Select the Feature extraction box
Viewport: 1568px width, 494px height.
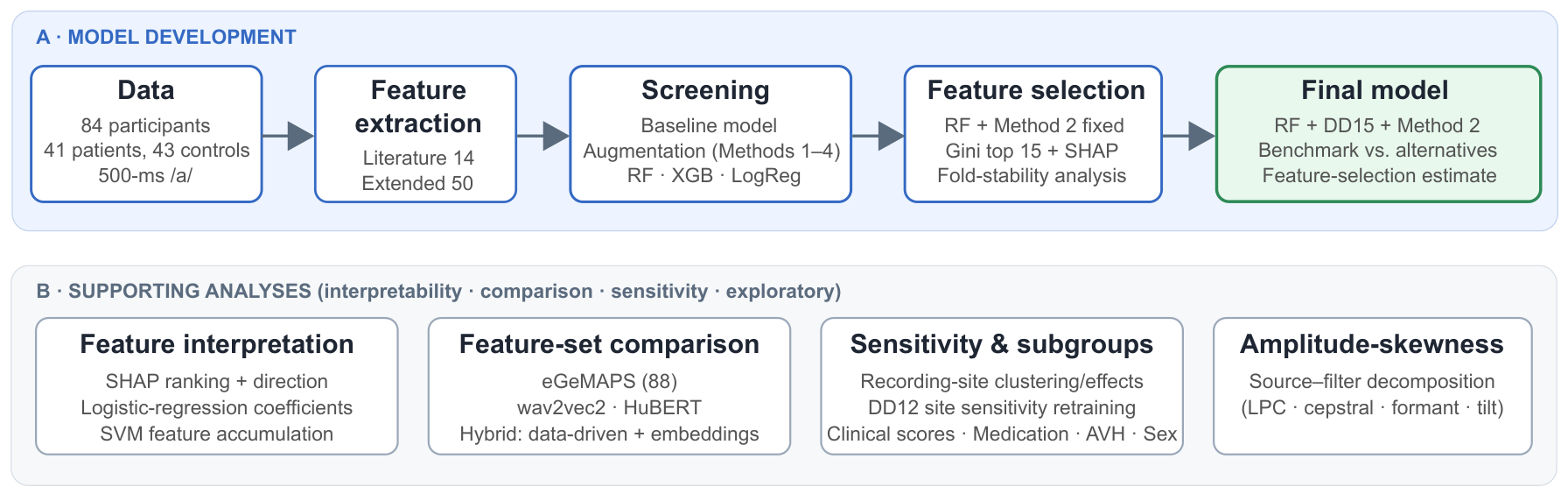coord(416,134)
